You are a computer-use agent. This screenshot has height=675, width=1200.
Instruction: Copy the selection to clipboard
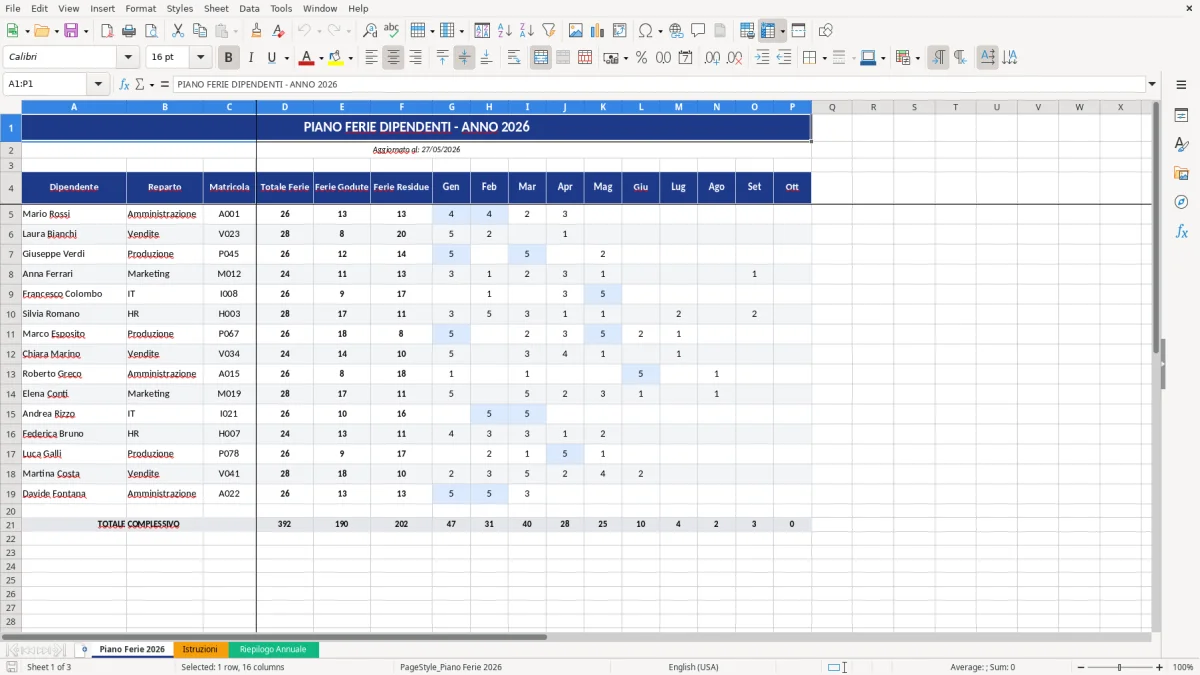pyautogui.click(x=200, y=31)
